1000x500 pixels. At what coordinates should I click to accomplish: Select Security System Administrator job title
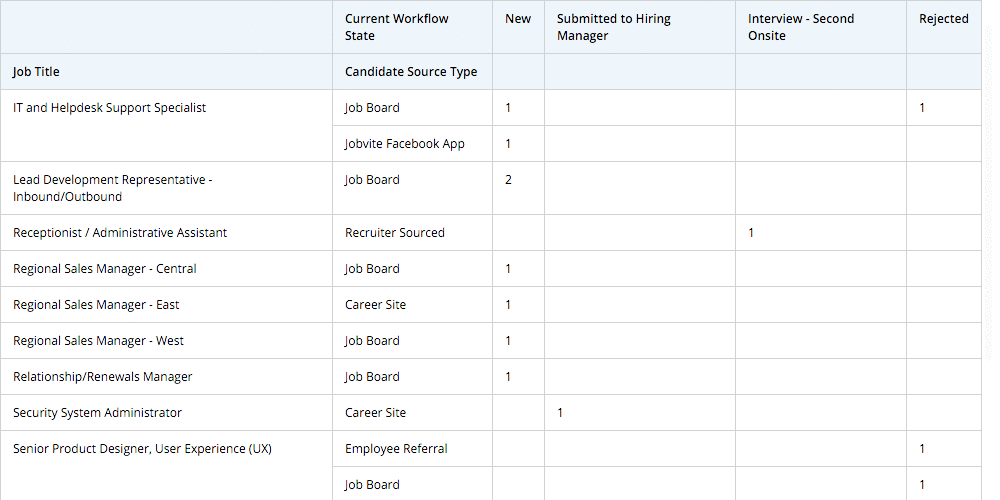point(97,413)
